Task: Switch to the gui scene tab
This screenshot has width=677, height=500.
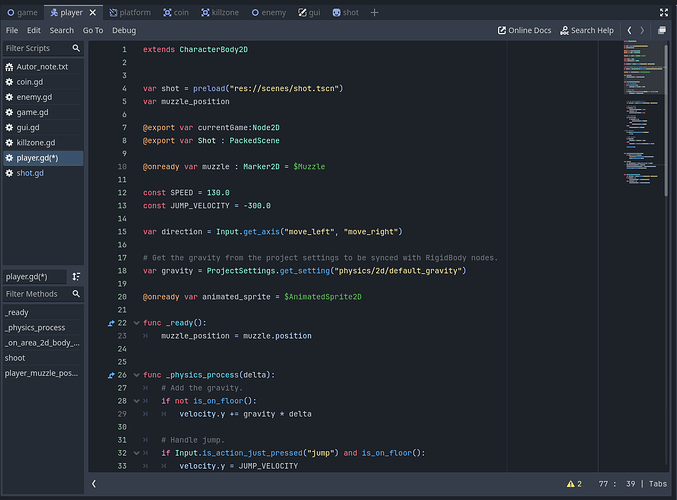Action: [309, 13]
